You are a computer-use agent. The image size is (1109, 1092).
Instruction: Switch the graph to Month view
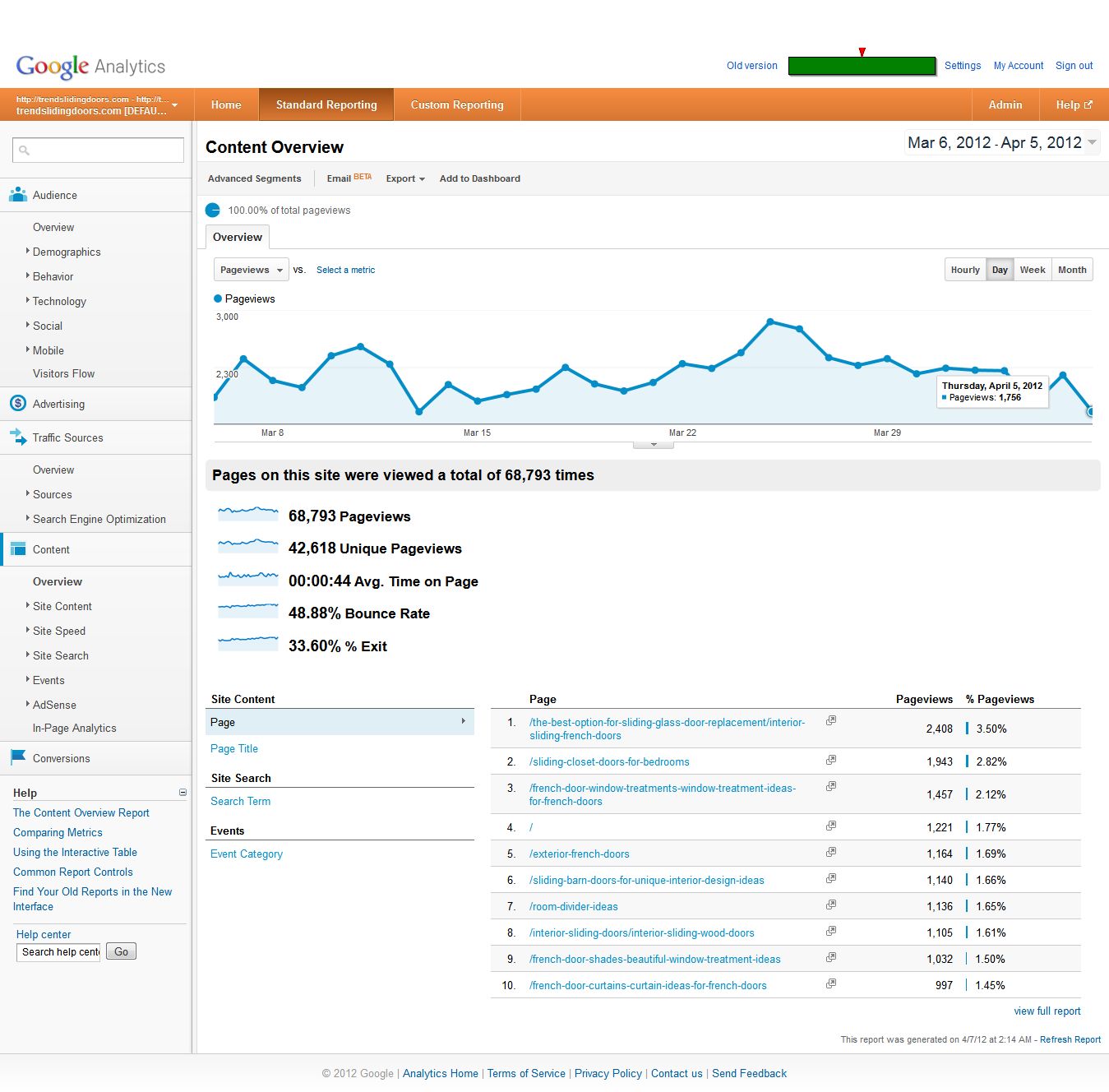pyautogui.click(x=1072, y=270)
